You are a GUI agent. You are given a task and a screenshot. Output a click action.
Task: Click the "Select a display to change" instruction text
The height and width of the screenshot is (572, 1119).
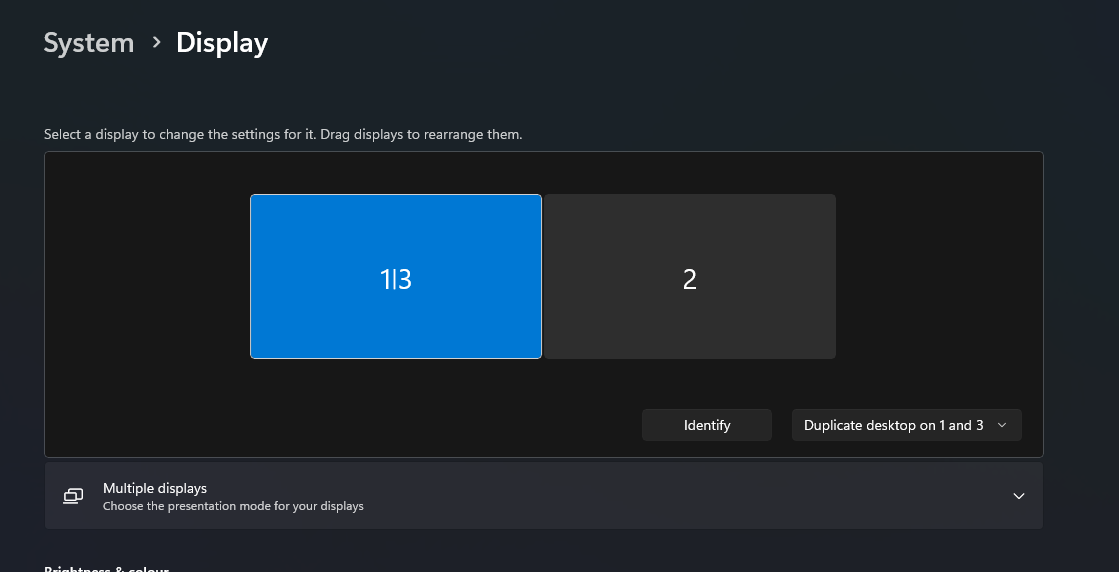coord(283,134)
